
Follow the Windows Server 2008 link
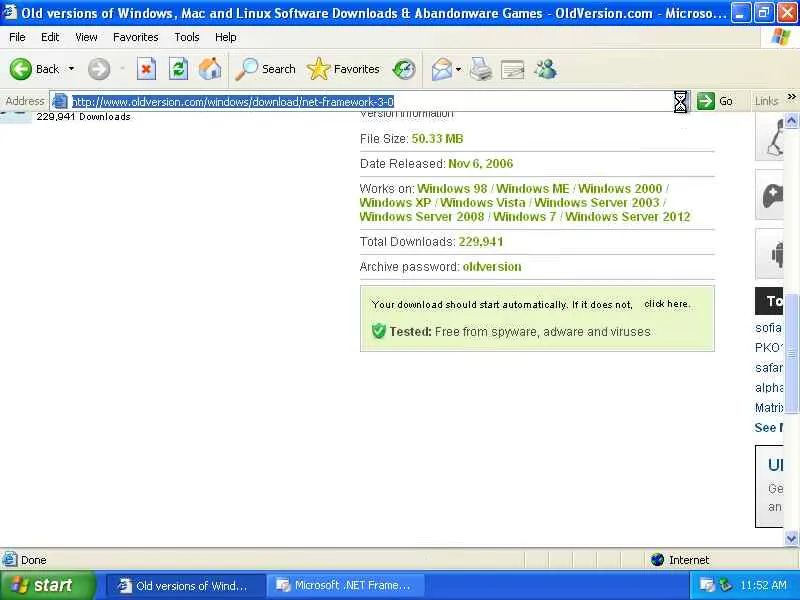point(422,216)
